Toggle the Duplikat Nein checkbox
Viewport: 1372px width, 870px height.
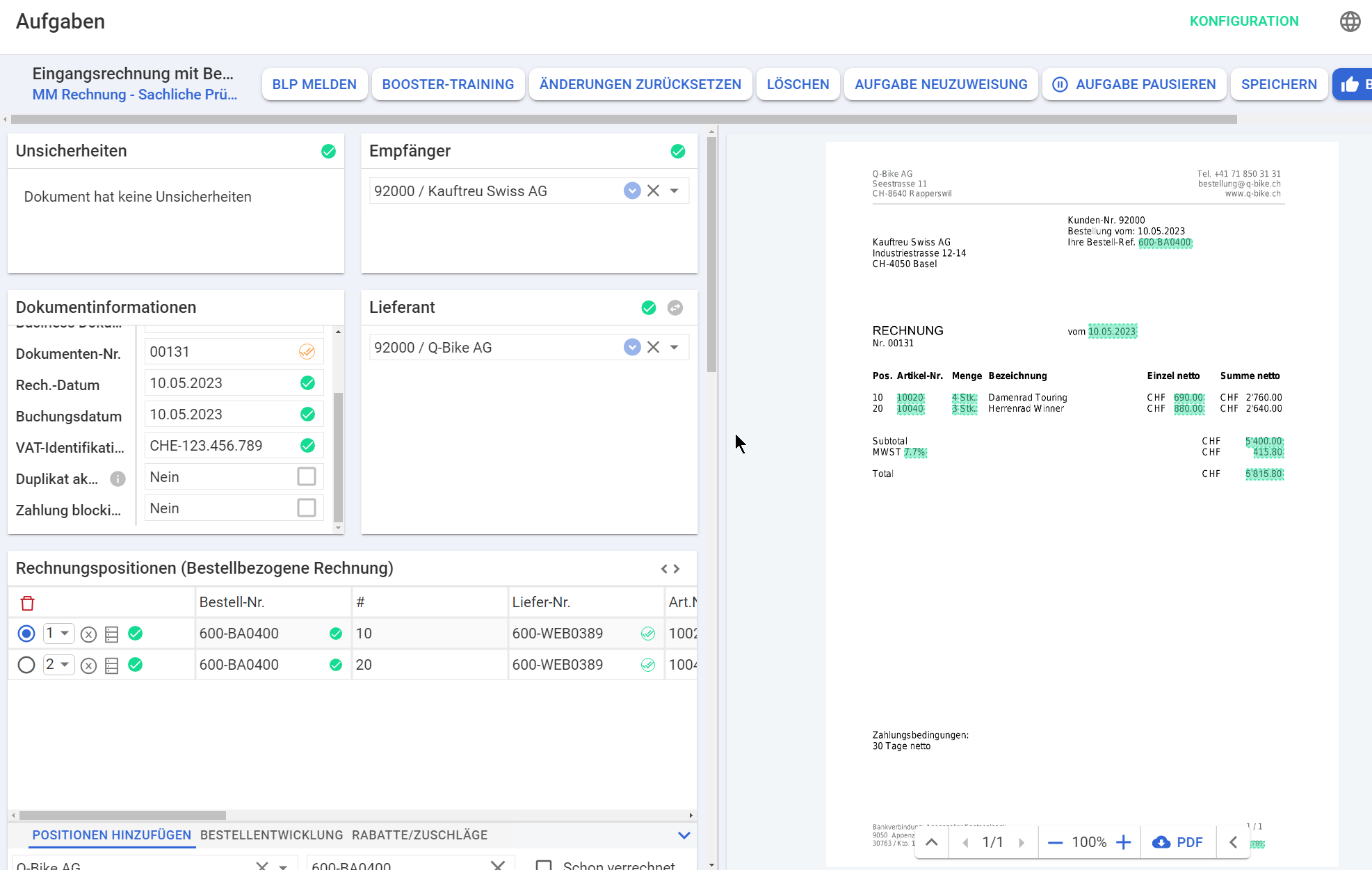[306, 477]
